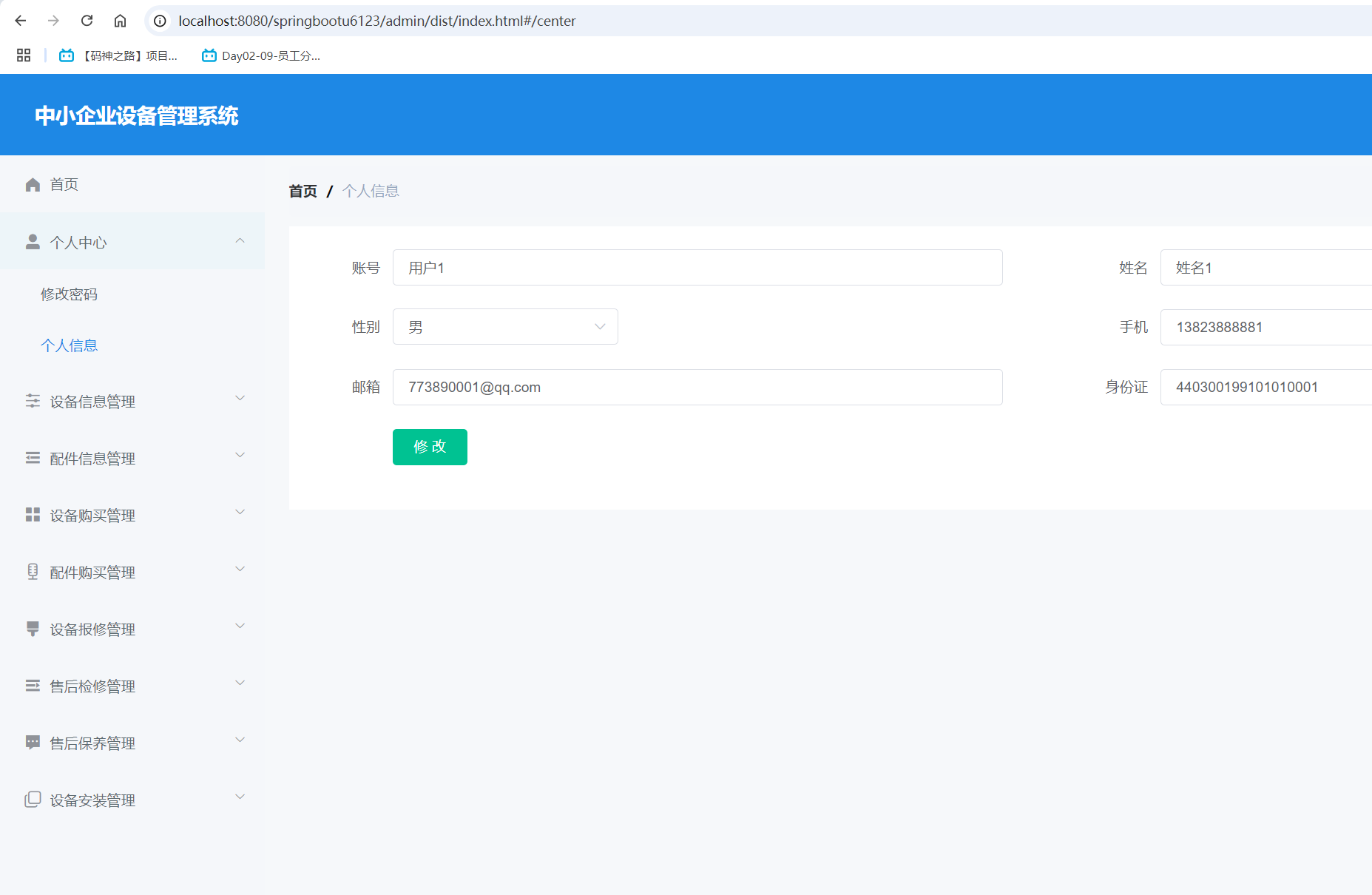The image size is (1372, 895).
Task: Click the copy icon beside 设备安装管理
Action: (33, 800)
